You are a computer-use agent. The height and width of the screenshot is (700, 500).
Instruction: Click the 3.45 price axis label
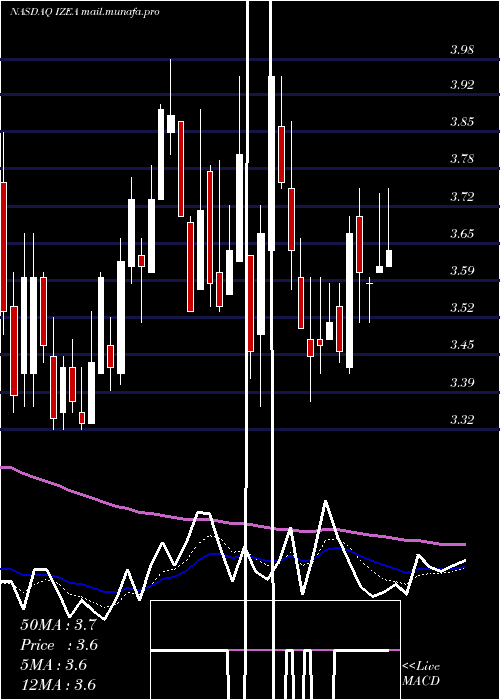462,345
